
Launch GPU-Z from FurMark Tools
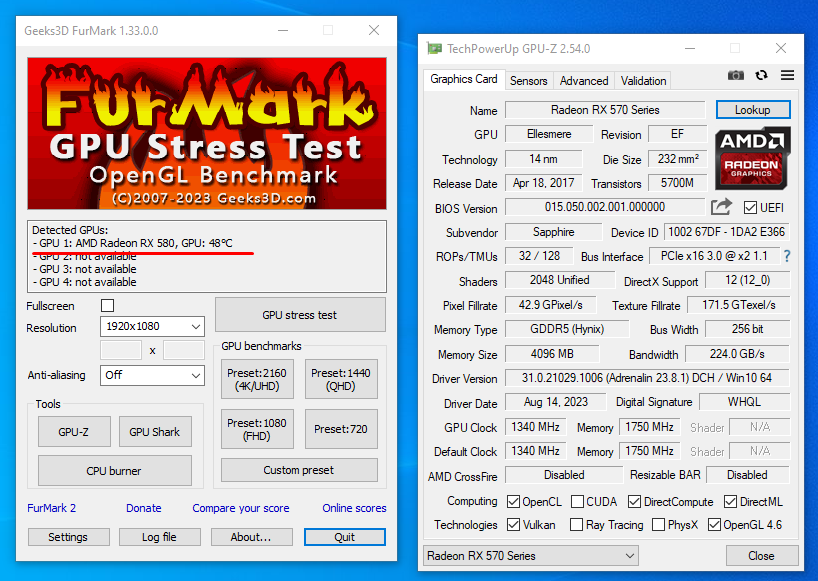(x=74, y=432)
